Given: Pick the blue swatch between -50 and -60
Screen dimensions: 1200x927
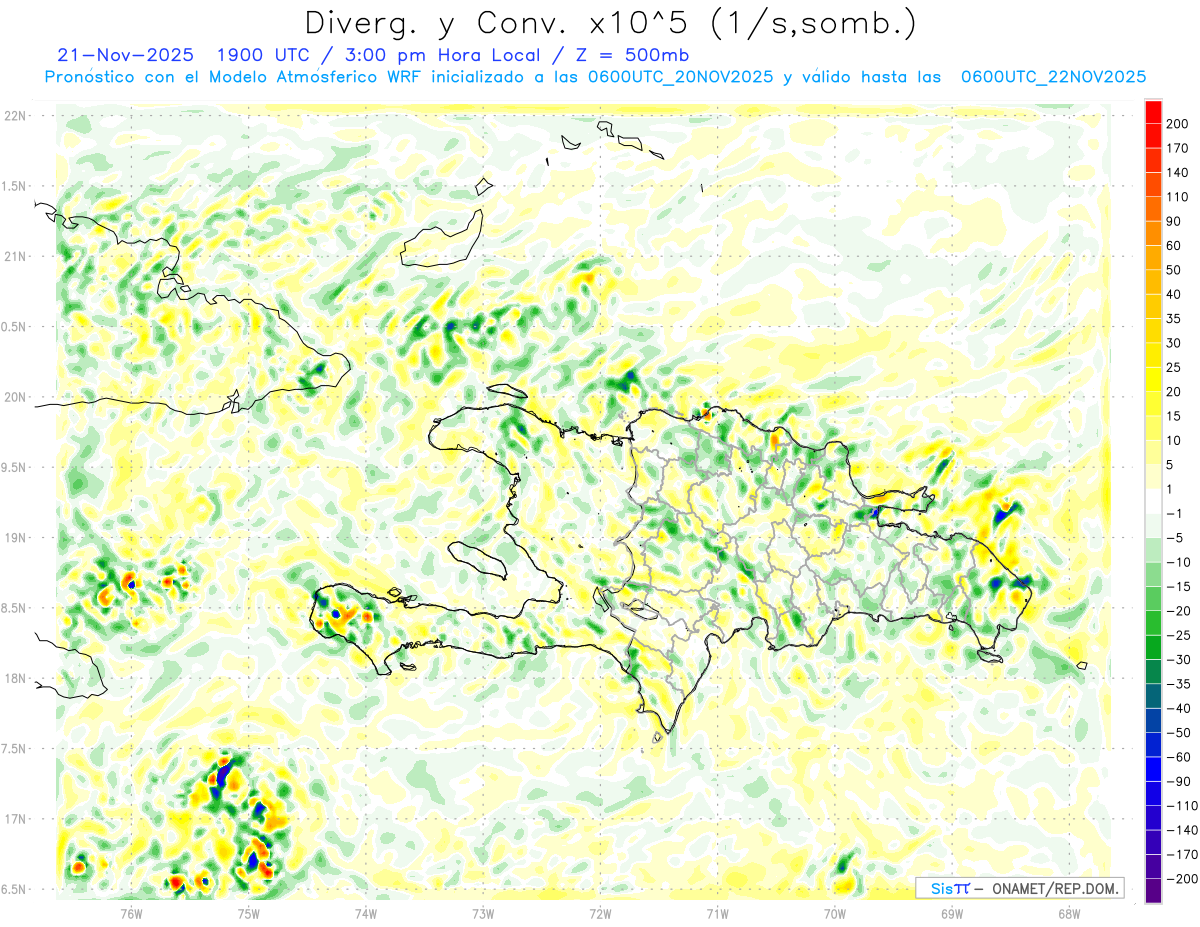Looking at the screenshot, I should [x=1154, y=745].
